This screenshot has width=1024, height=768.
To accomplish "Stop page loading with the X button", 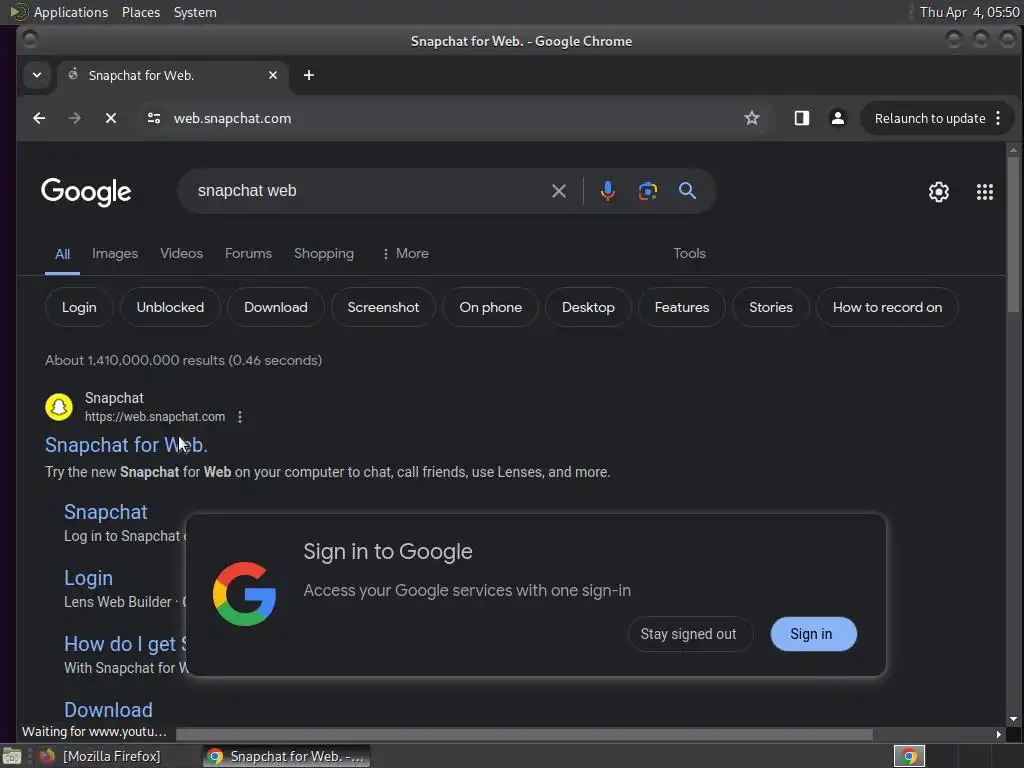I will 111,118.
